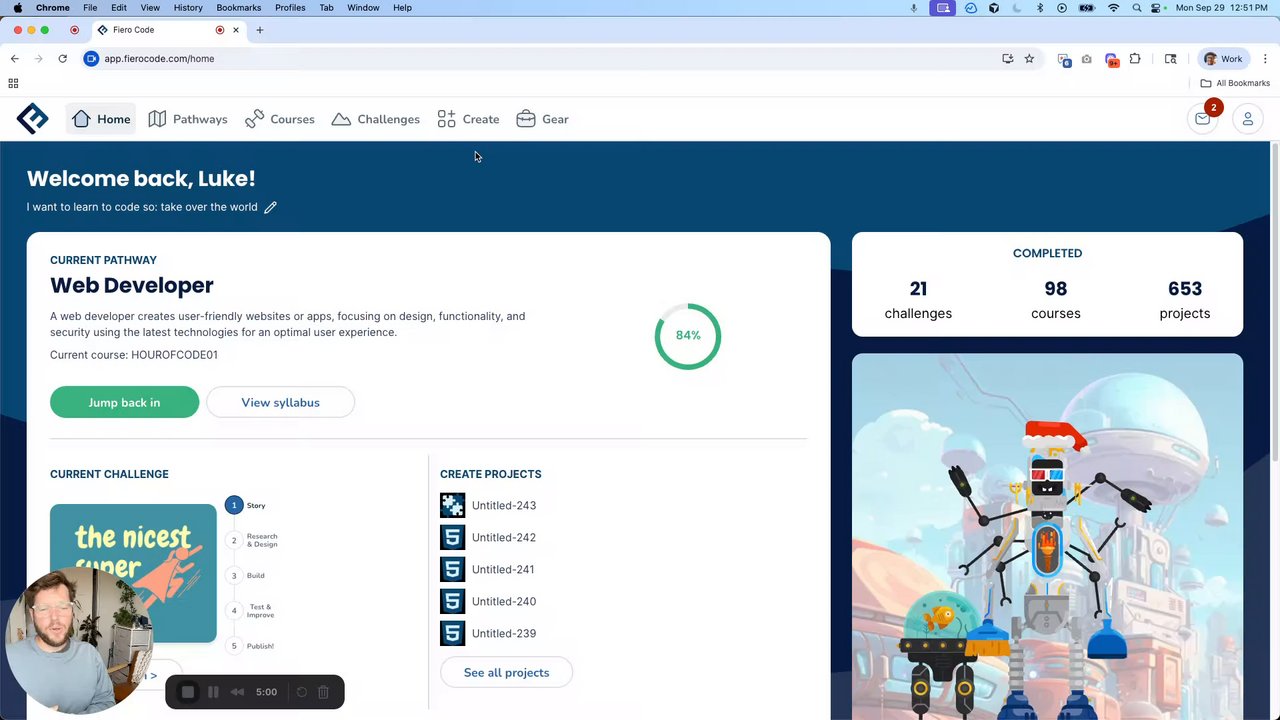The image size is (1280, 720).
Task: Open Profiles menu in menu bar
Action: click(290, 8)
